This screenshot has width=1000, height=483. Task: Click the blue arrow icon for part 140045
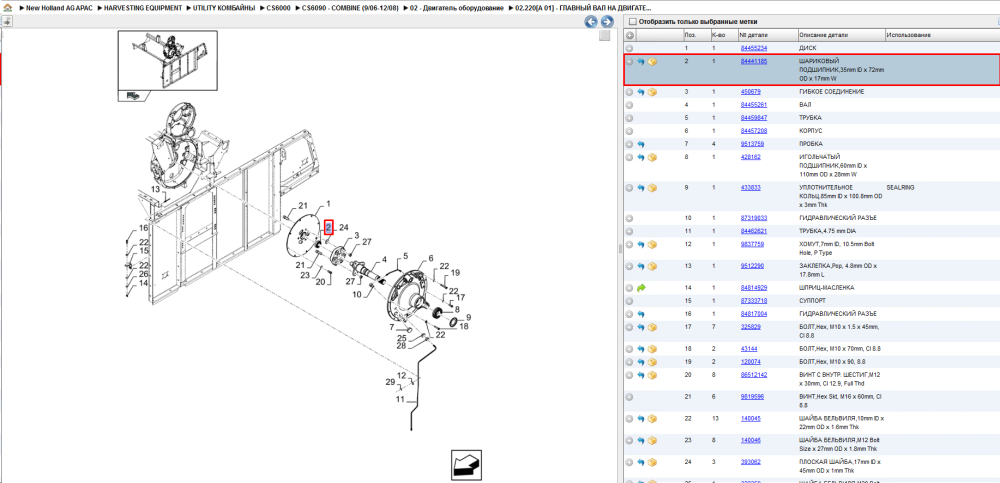641,419
